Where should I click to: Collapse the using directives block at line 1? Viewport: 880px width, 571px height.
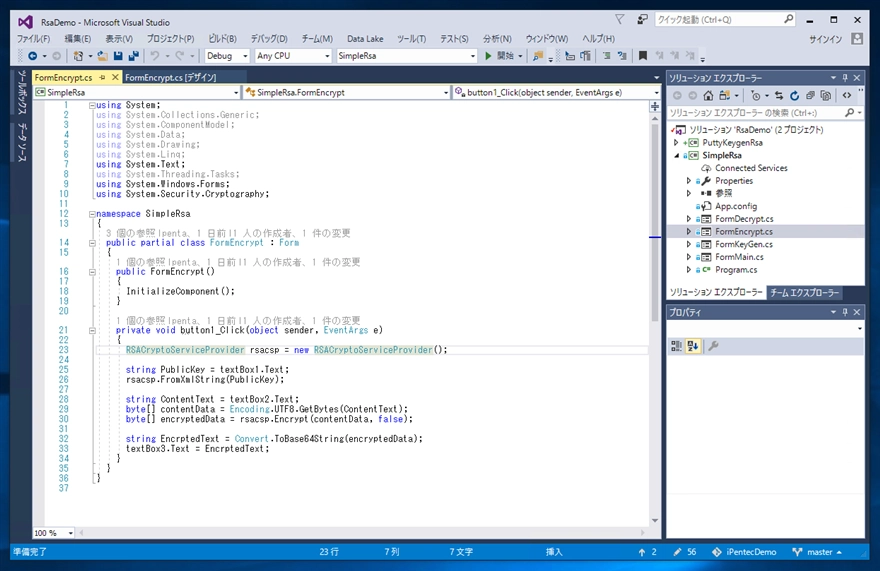pyautogui.click(x=92, y=105)
